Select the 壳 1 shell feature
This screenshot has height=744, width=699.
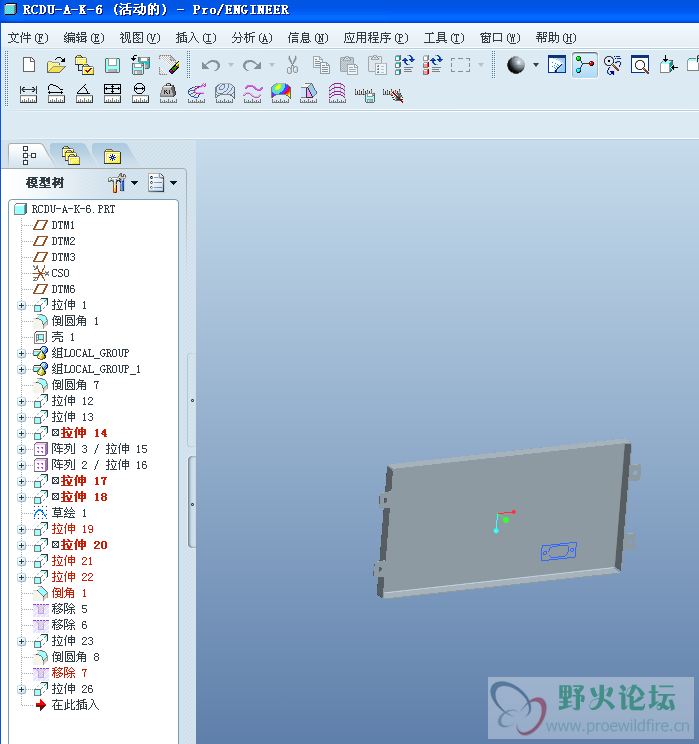point(54,337)
